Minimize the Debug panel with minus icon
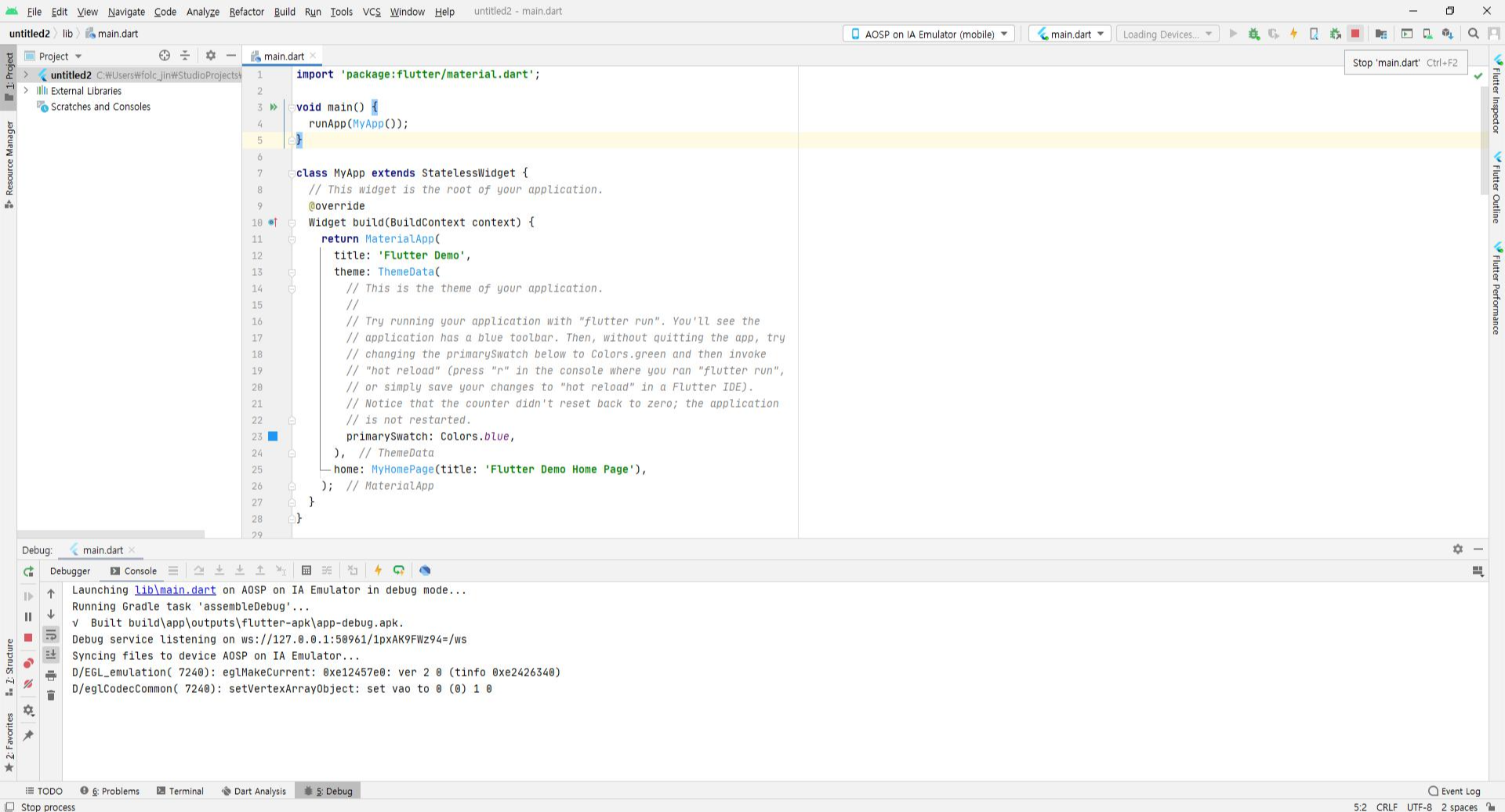 [x=1478, y=549]
